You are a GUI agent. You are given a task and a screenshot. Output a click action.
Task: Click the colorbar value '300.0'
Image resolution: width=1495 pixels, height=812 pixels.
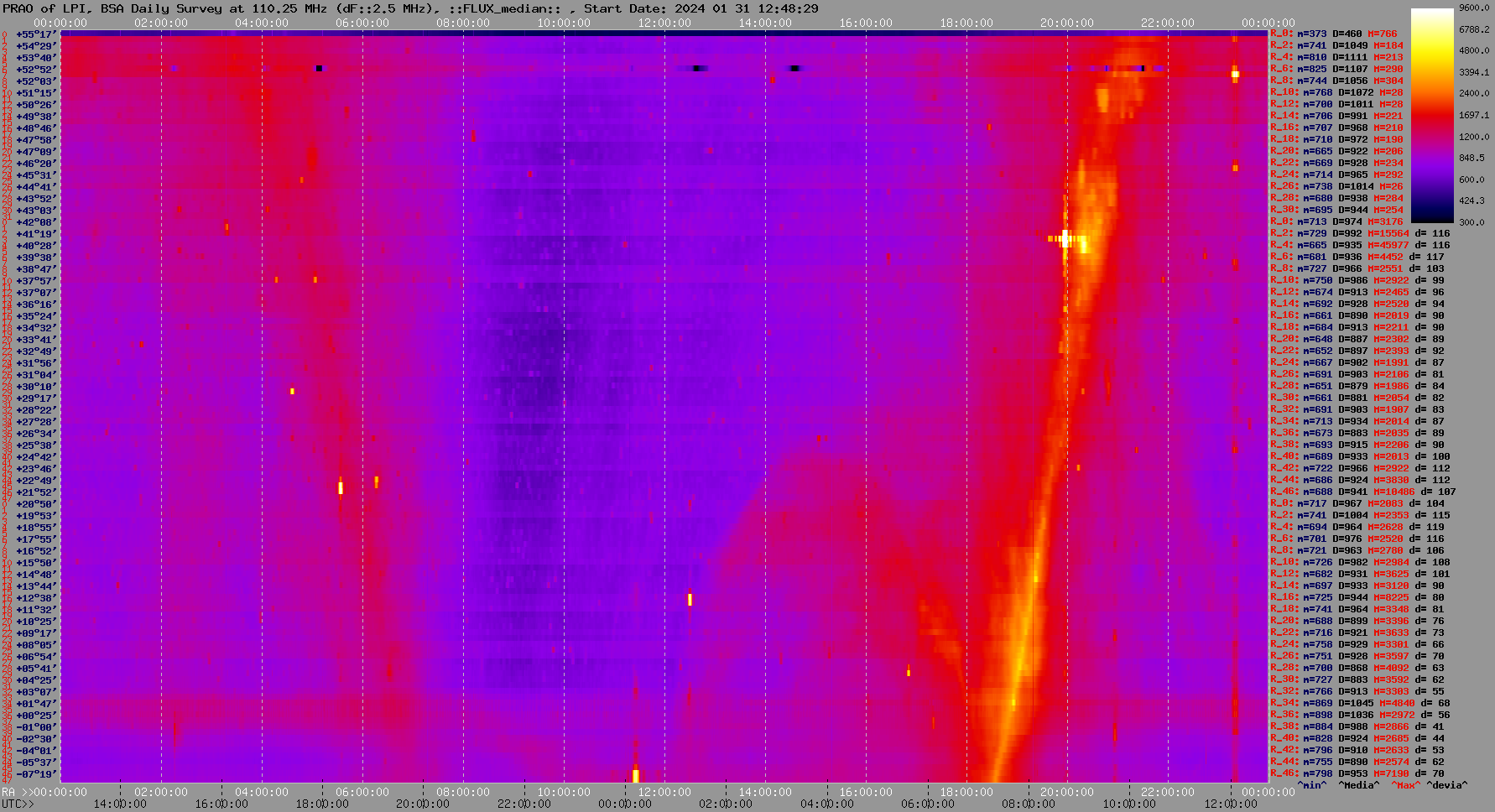click(1472, 222)
